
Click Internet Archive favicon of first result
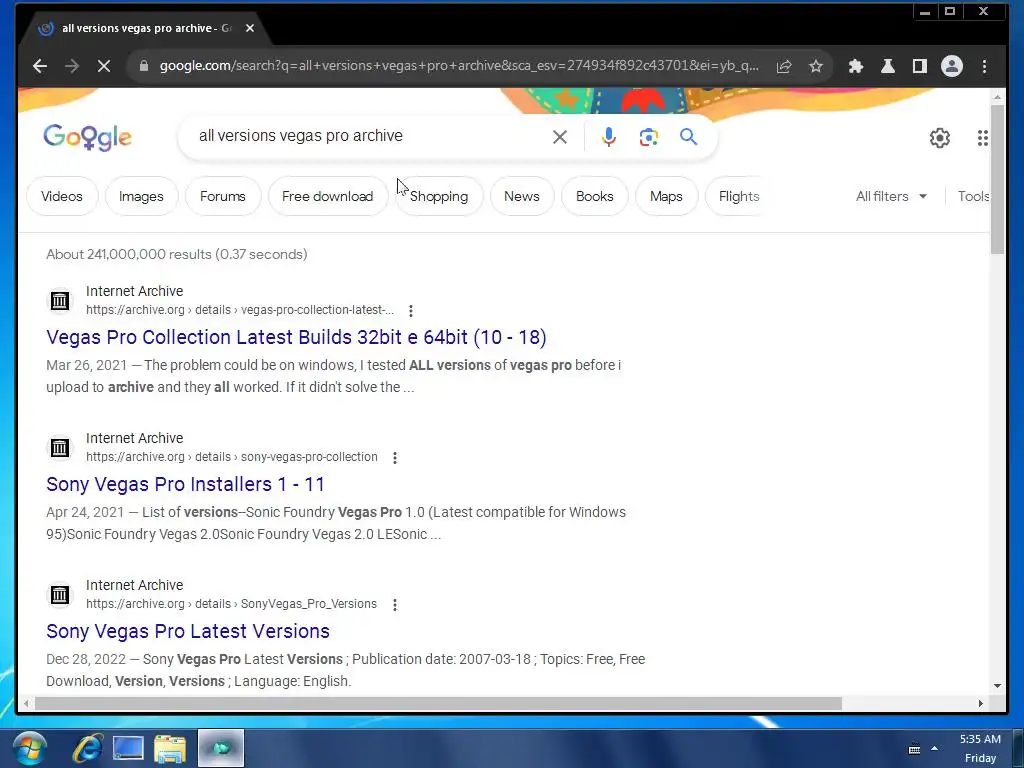tap(60, 300)
